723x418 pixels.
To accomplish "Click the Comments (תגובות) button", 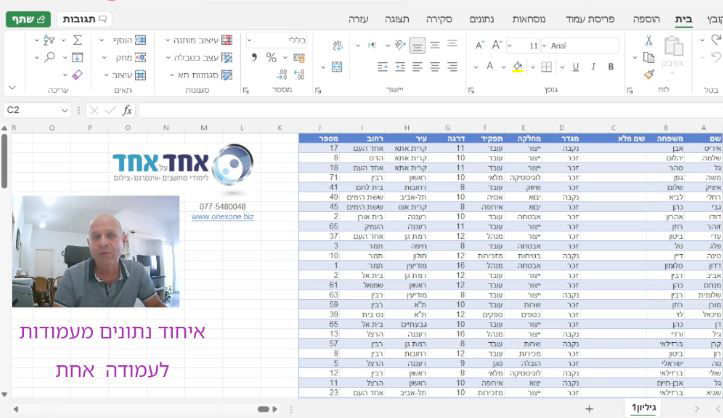I will 84,19.
